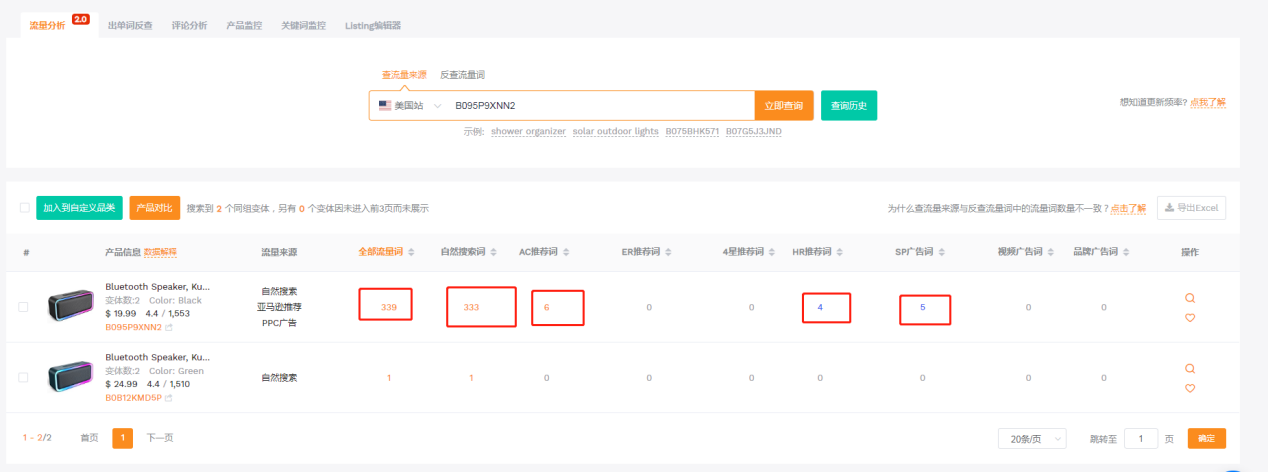Image resolution: width=1268 pixels, height=472 pixels.
Task: Switch to Listing编辑器 tab
Action: pos(373,25)
